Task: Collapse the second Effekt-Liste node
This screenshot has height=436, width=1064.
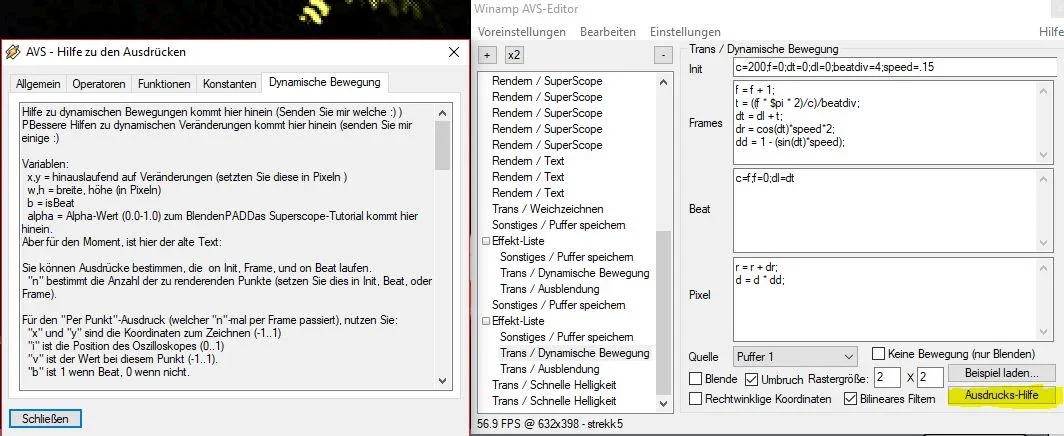Action: tap(486, 321)
